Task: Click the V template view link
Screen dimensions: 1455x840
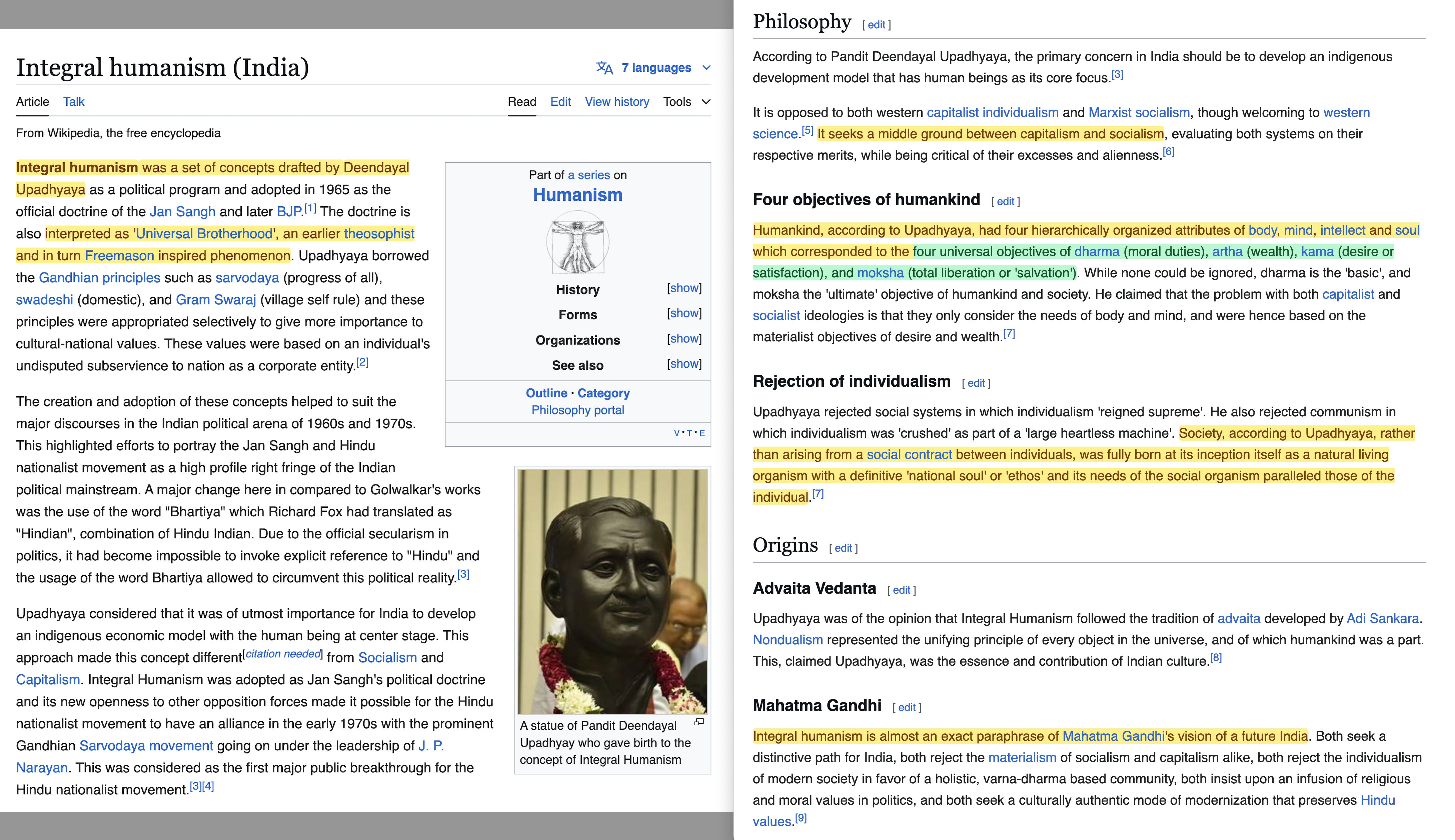Action: pos(677,433)
